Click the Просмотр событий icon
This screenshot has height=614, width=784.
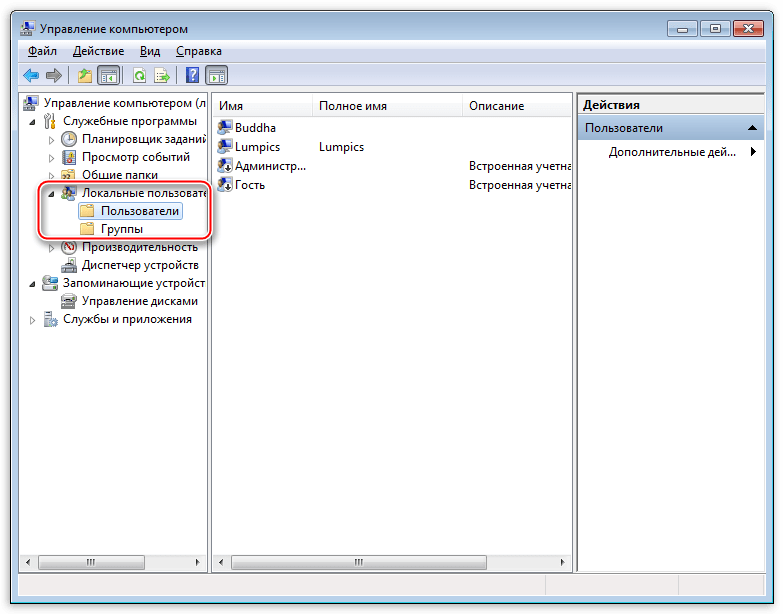pyautogui.click(x=69, y=156)
